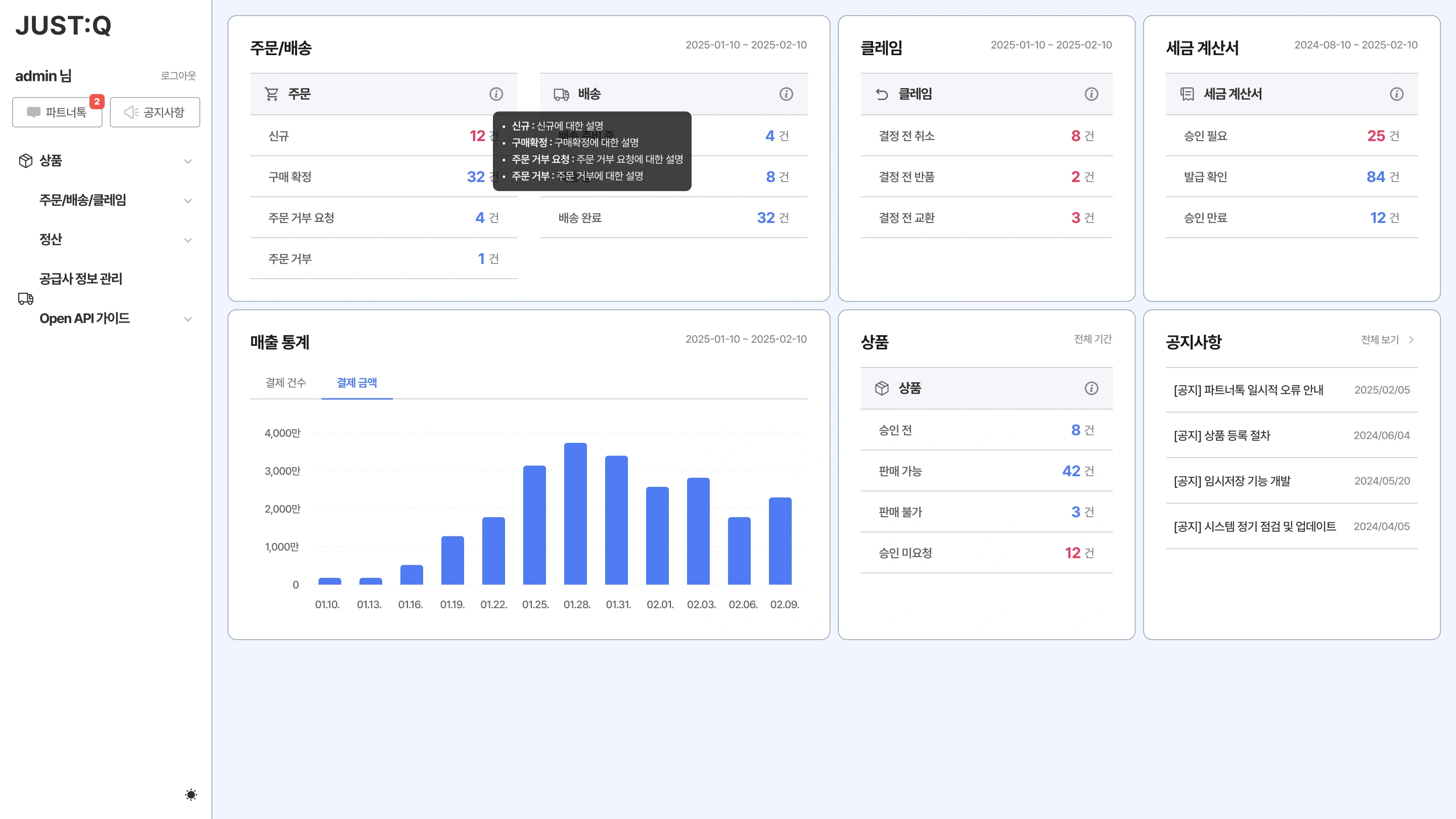Click the 구매 확정 order row
This screenshot has width=1456, height=819.
[384, 177]
